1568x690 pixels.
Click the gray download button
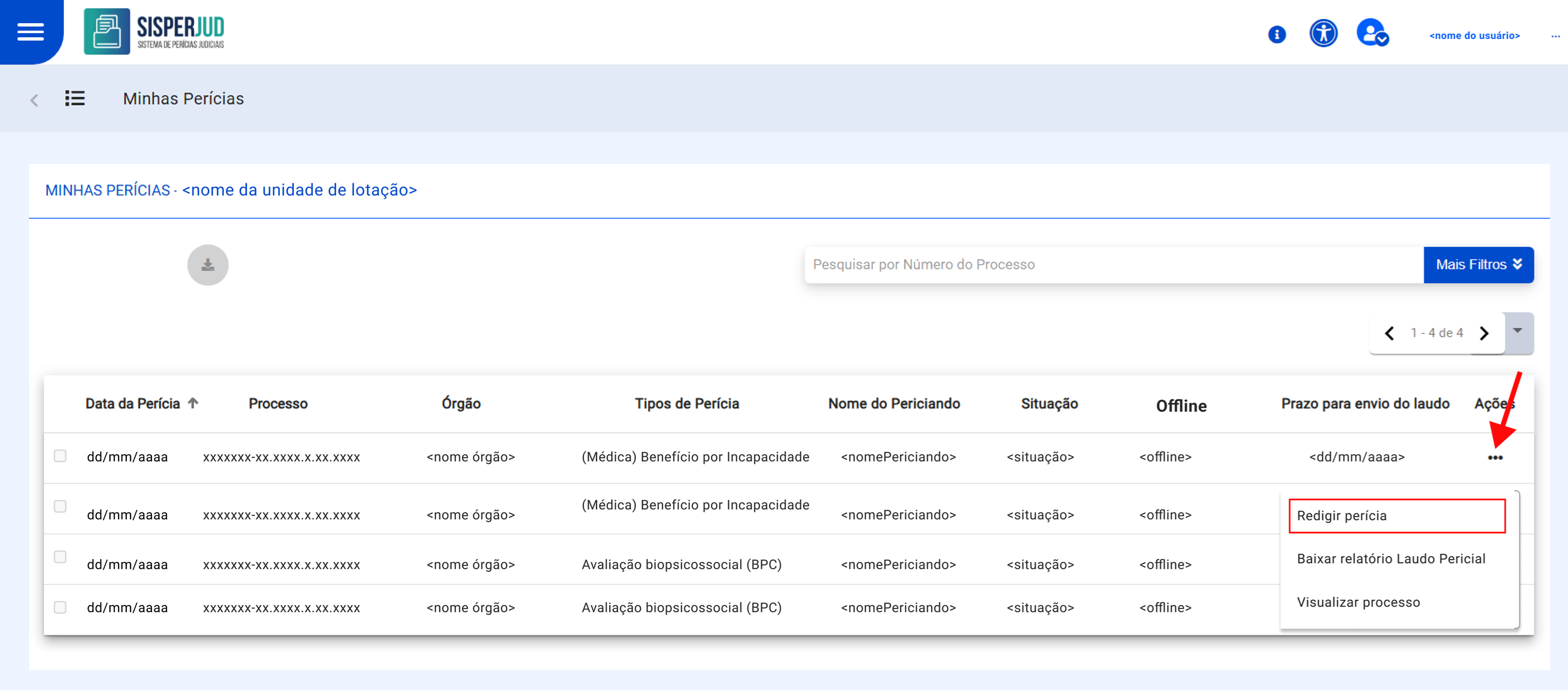(x=208, y=265)
